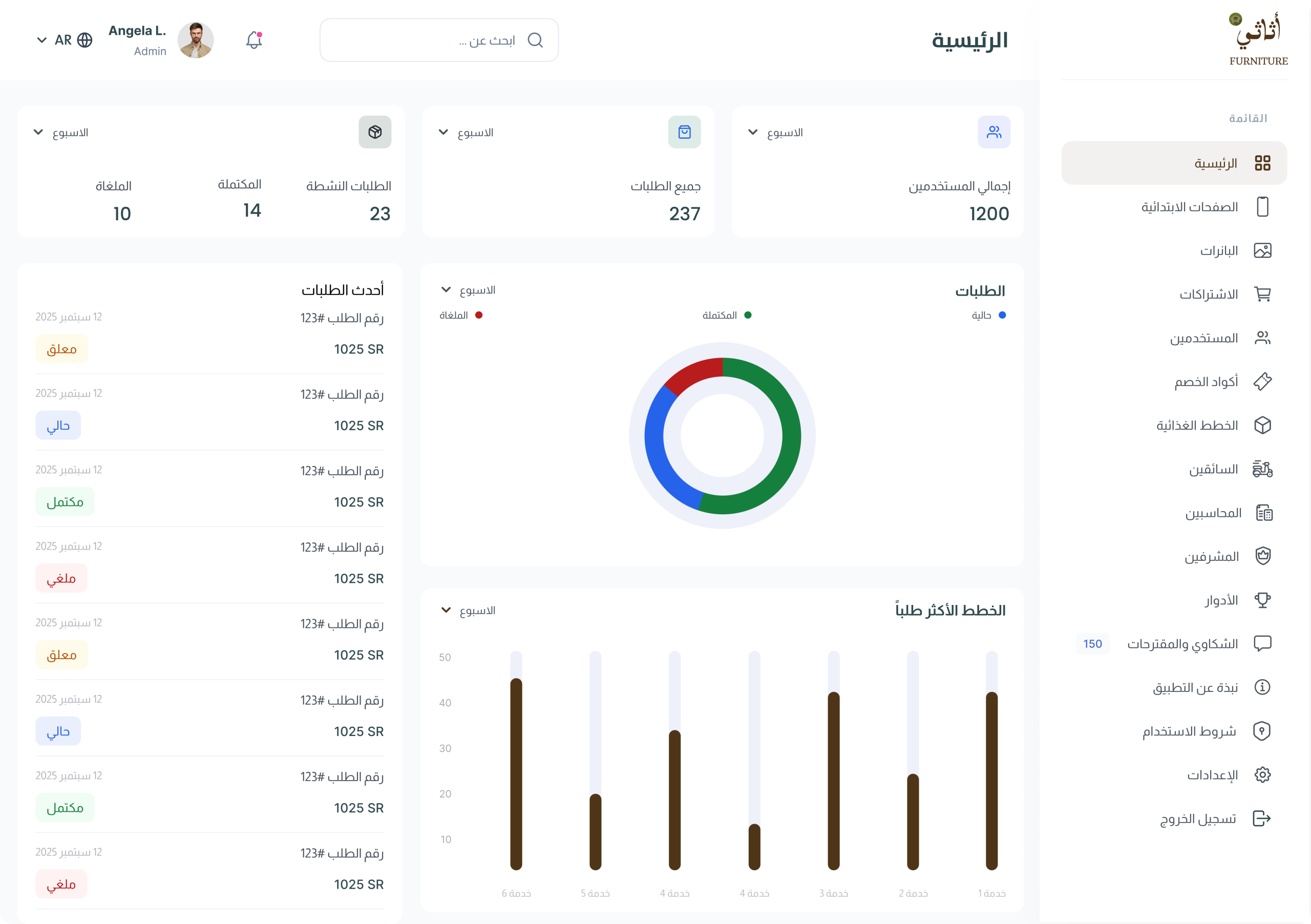
Task: Toggle the blue حالية legend item
Action: click(x=988, y=315)
